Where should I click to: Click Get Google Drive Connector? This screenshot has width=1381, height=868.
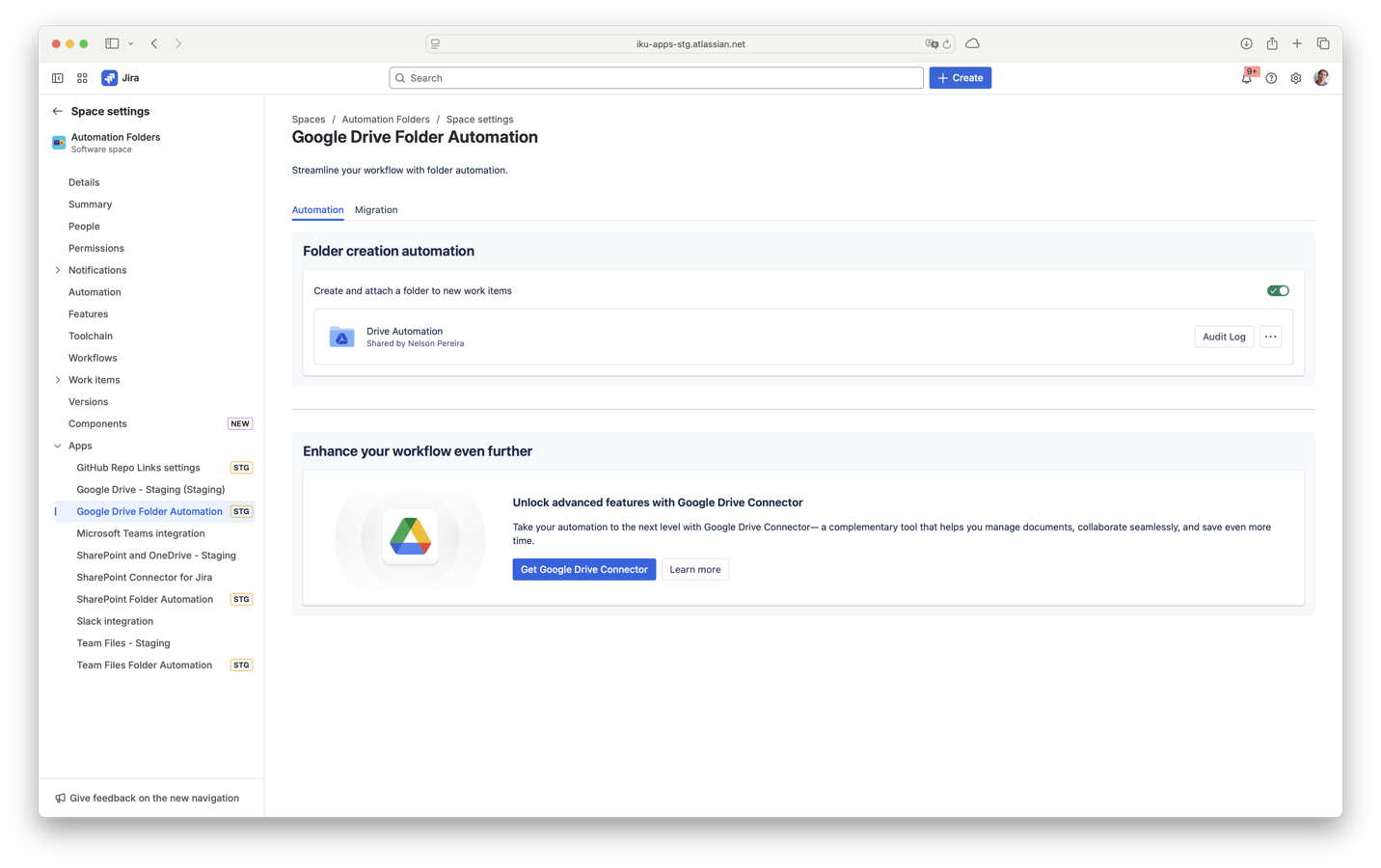pos(583,569)
